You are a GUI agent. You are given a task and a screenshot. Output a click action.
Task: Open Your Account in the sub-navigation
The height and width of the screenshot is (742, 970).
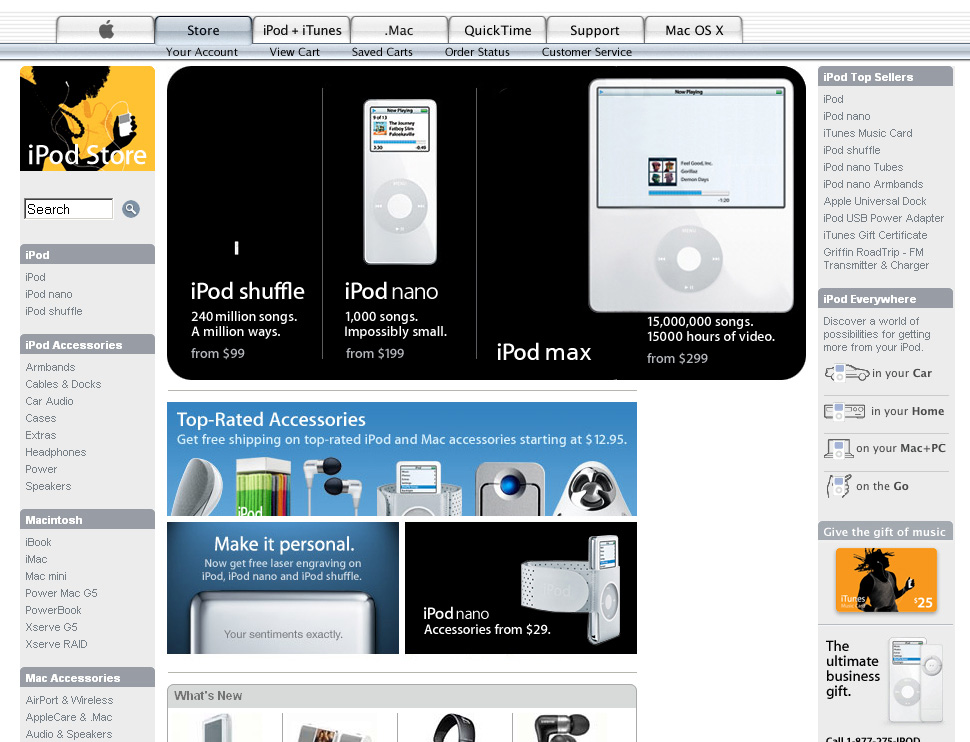pyautogui.click(x=202, y=52)
